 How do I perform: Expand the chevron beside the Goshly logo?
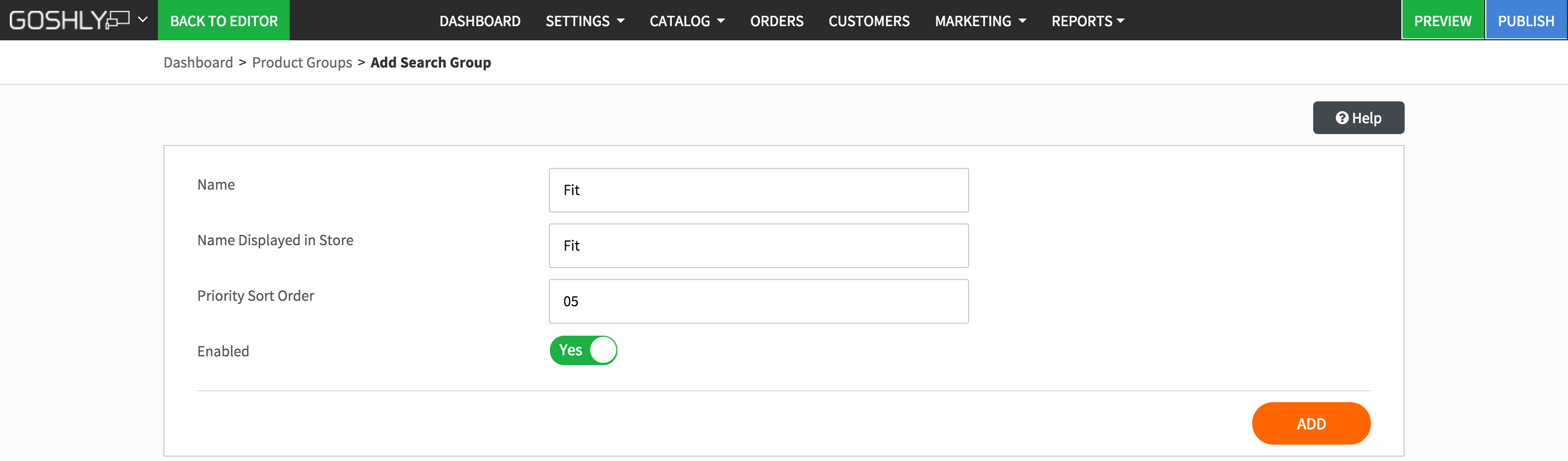click(x=143, y=20)
